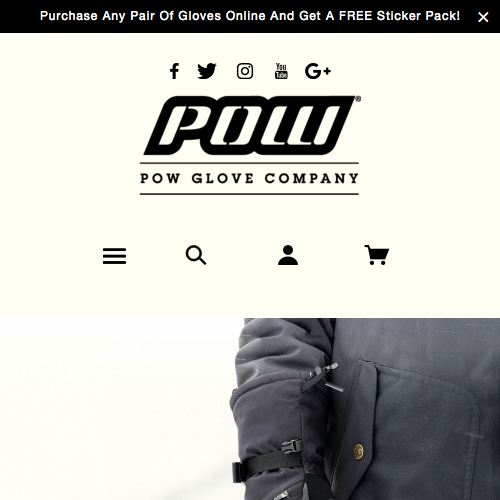The image size is (500, 500).
Task: Open the account profile icon
Action: coord(288,255)
